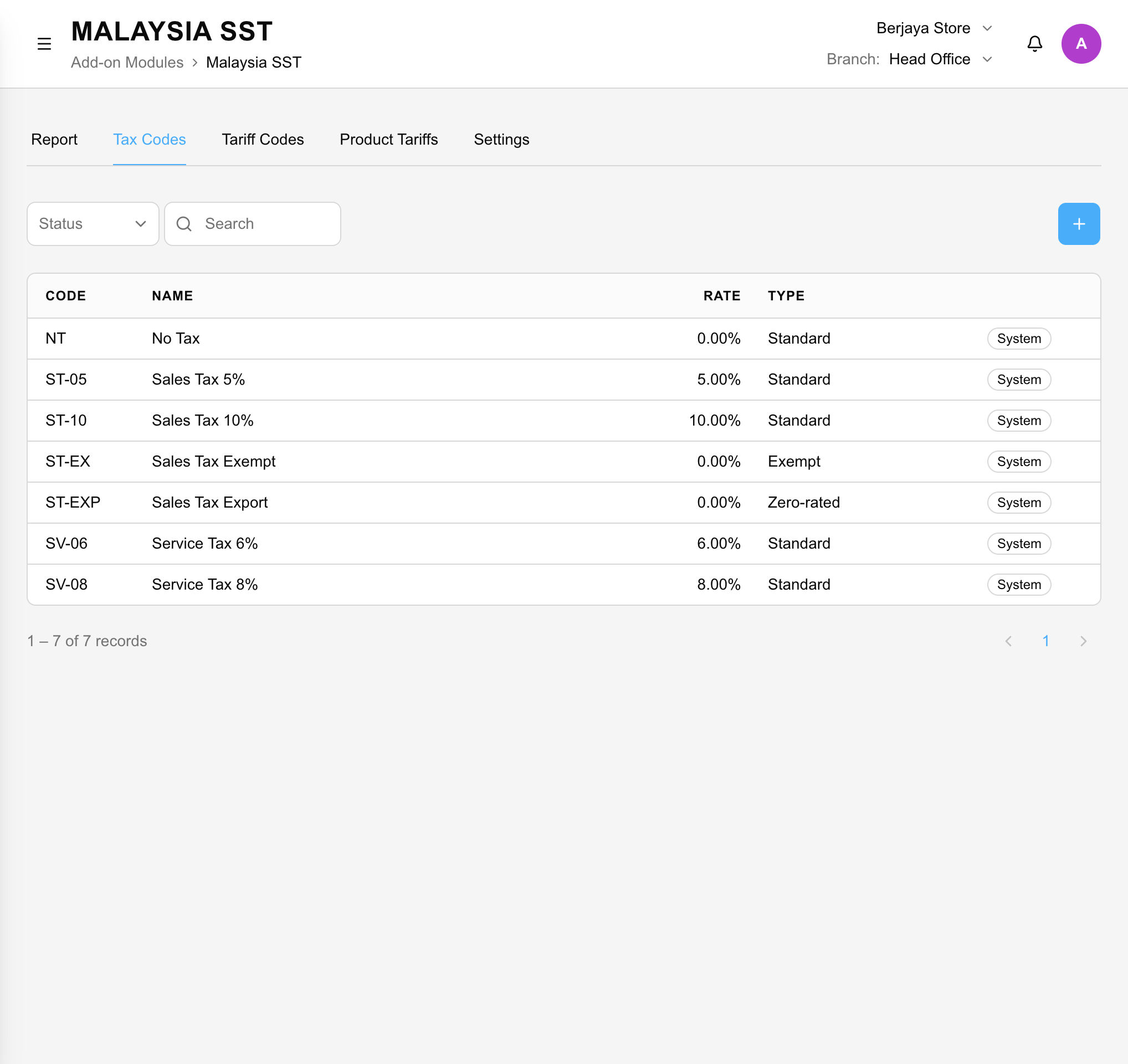Expand the Head Office branch selector
The height and width of the screenshot is (1064, 1128).
(x=940, y=59)
